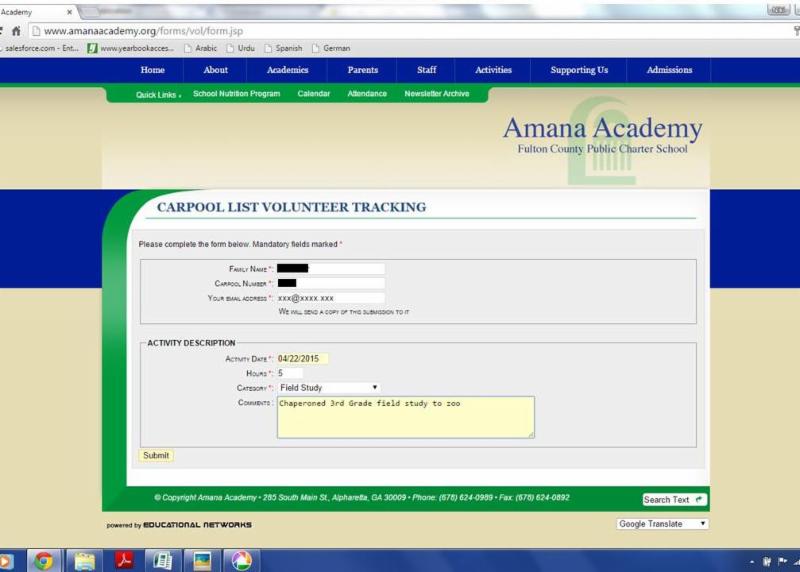Click the browser Home icon
The height and width of the screenshot is (572, 800).
pos(16,31)
